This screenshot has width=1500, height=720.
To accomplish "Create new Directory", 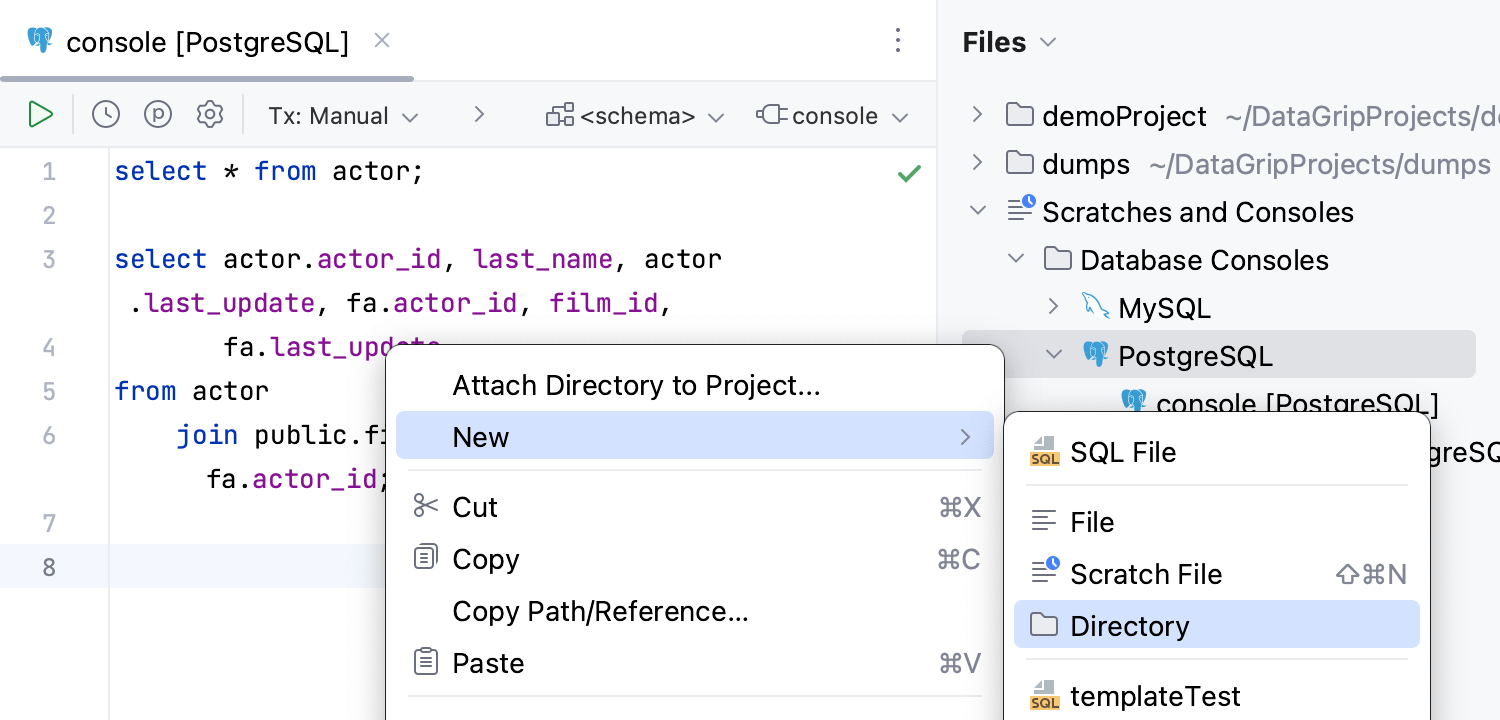I will (x=1217, y=625).
